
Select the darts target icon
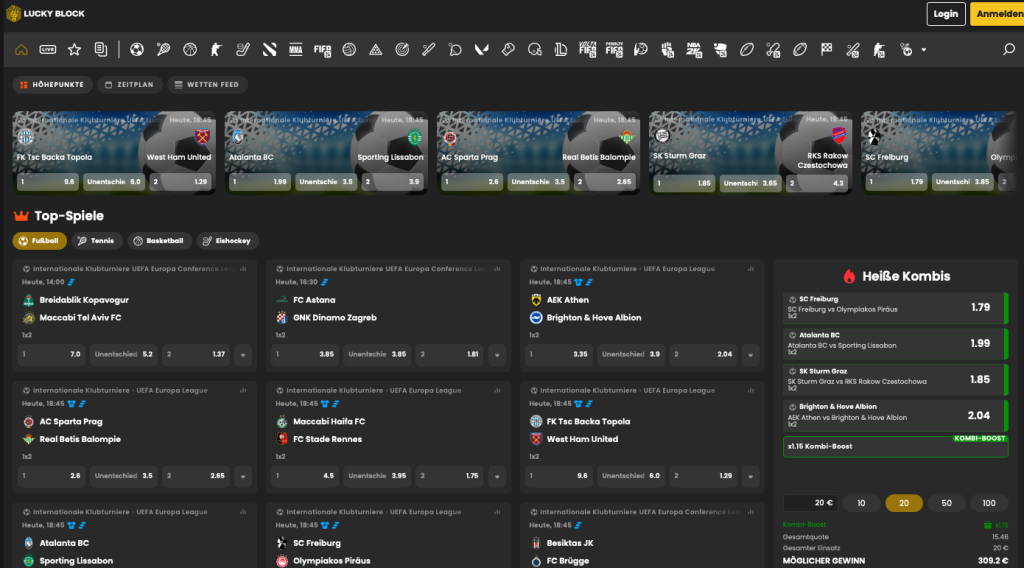click(402, 50)
